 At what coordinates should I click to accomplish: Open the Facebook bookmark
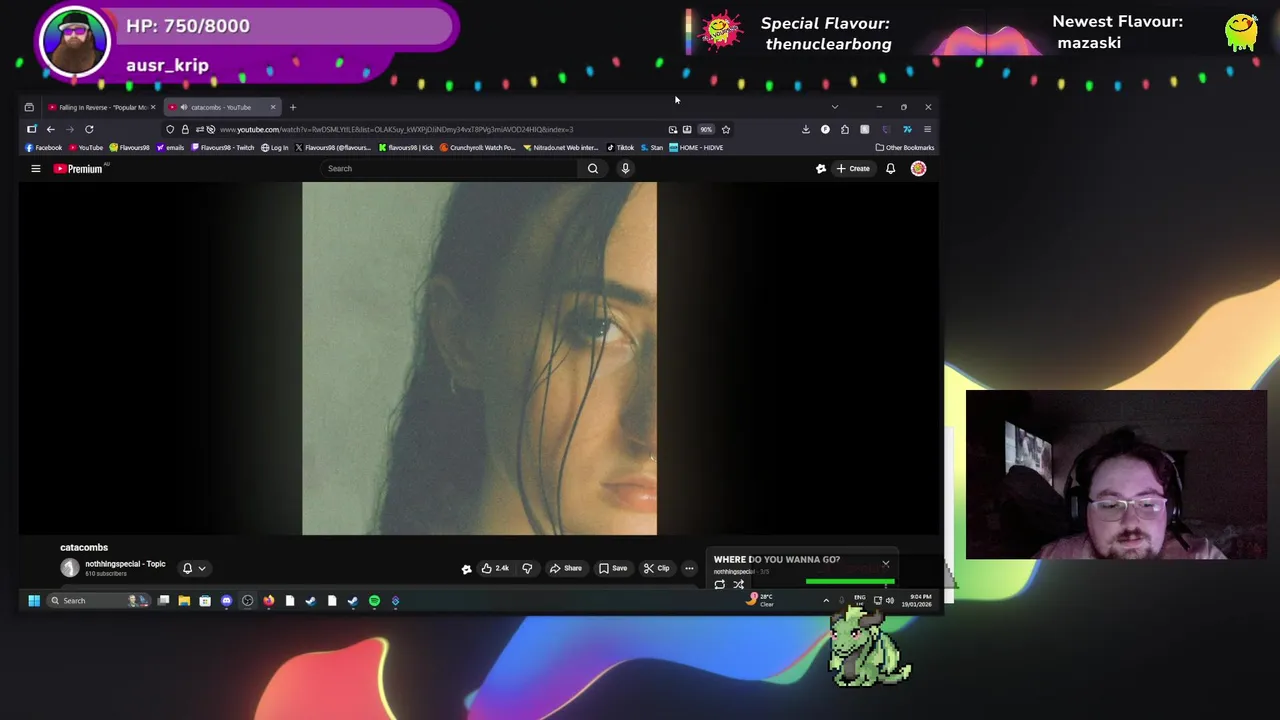43,148
